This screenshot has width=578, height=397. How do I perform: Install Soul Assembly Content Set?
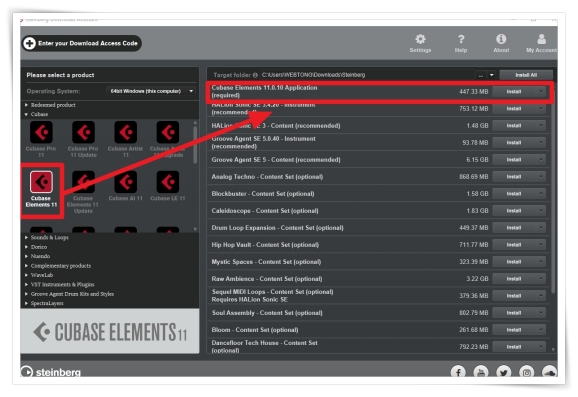pyautogui.click(x=514, y=313)
